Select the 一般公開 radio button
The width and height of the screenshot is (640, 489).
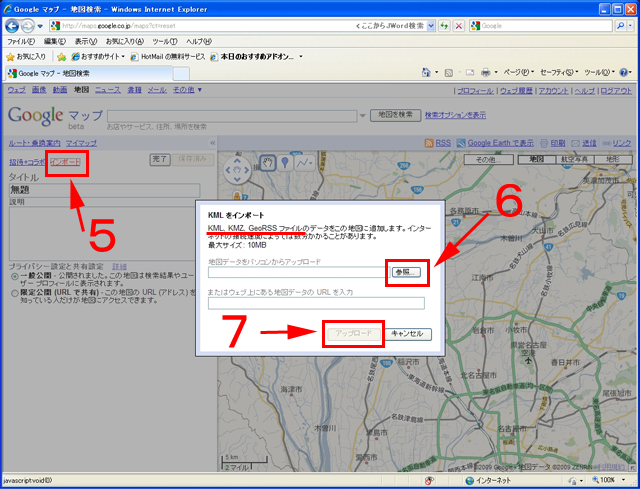(x=15, y=276)
